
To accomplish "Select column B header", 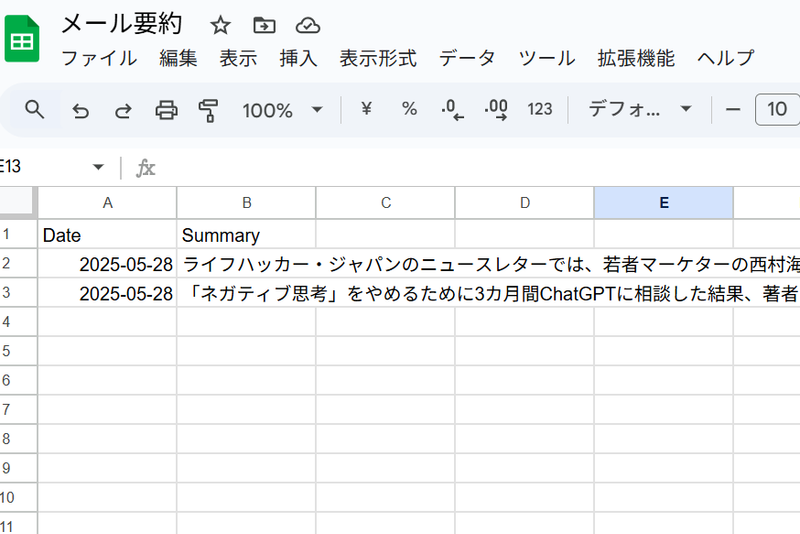I will pos(246,202).
